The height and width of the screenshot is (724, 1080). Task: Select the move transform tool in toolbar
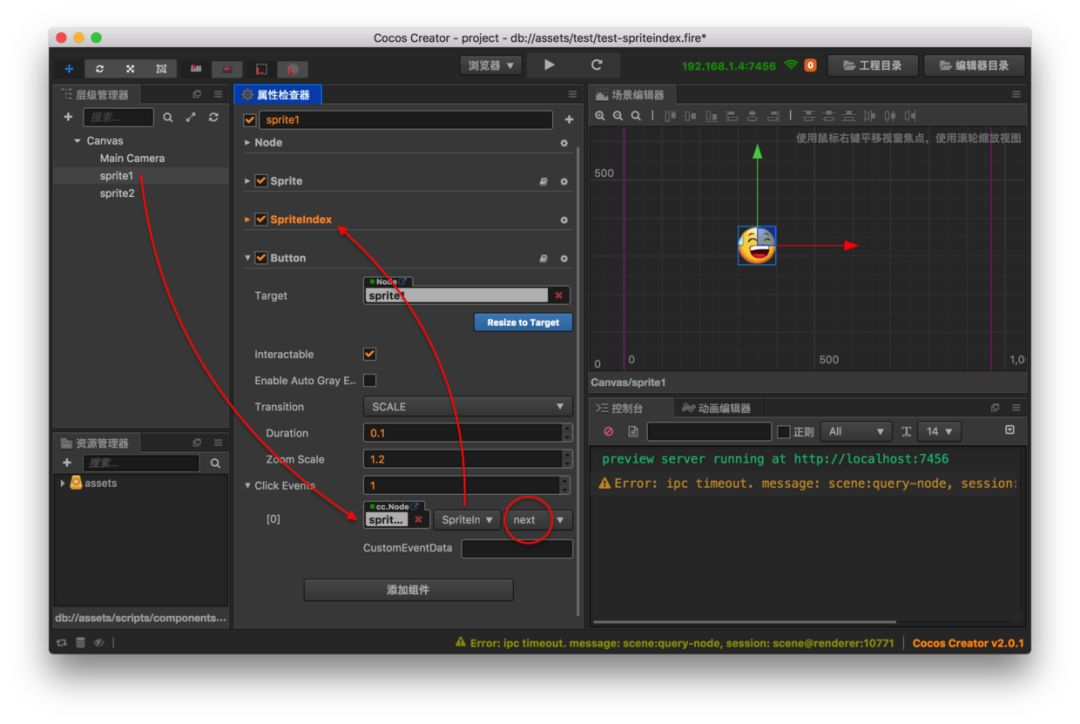(x=69, y=68)
